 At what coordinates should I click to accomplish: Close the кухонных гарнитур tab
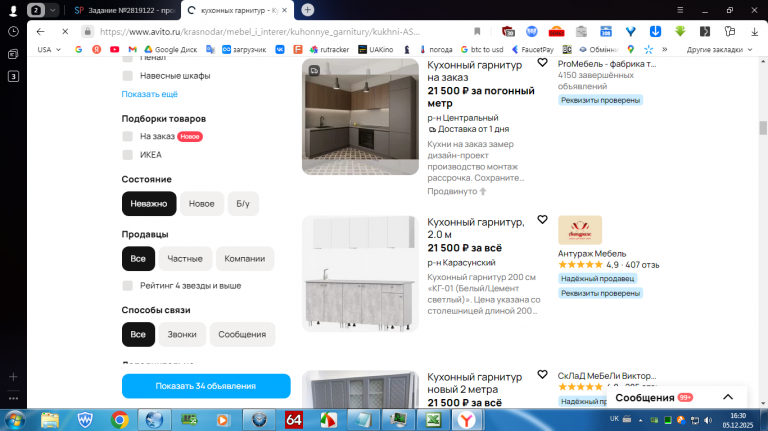(x=285, y=10)
